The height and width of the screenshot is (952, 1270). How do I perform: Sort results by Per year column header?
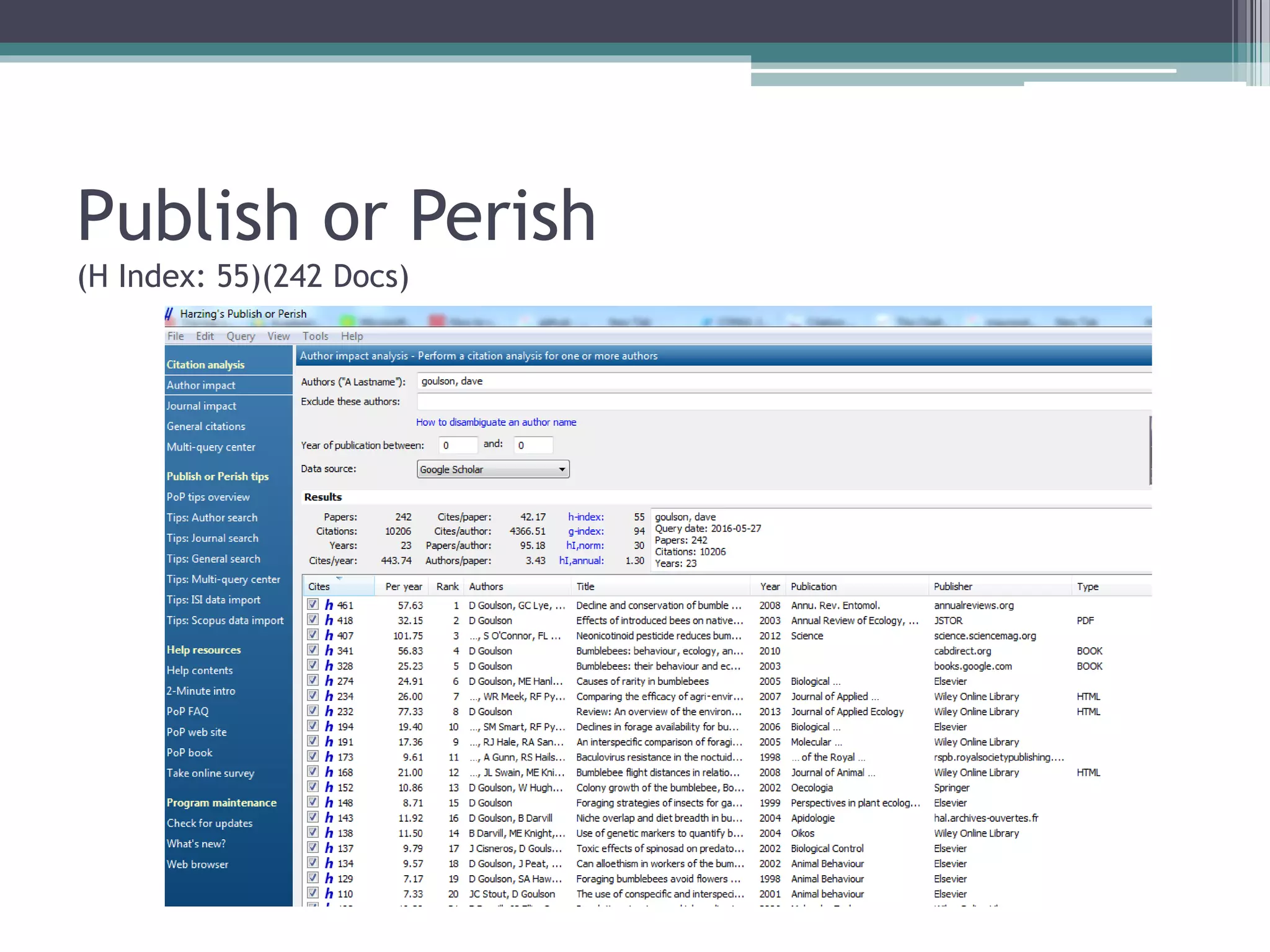tap(402, 586)
